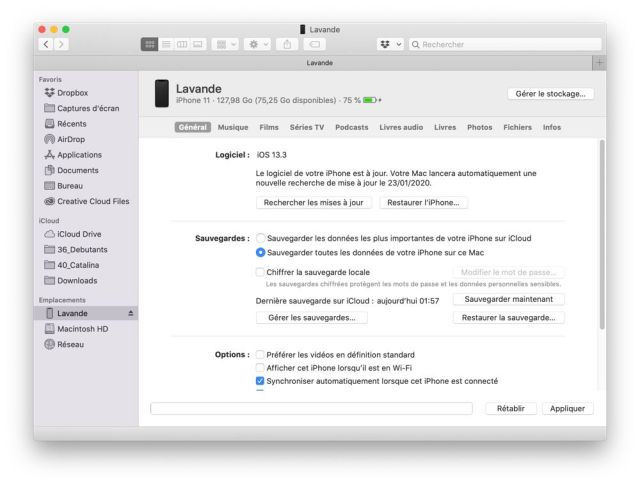Open the Dropbox toolbar dropdown
Screen dimensions: 640x485
pos(391,44)
